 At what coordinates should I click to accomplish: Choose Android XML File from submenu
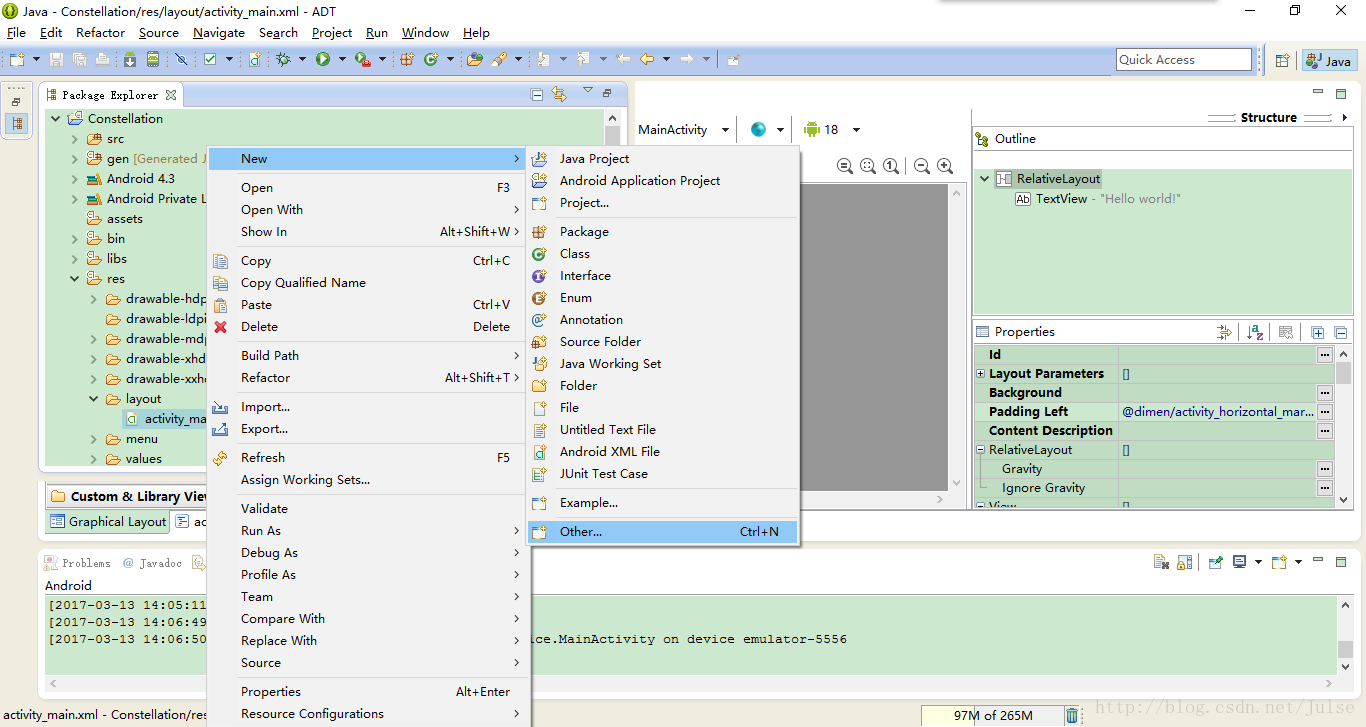coord(662,452)
